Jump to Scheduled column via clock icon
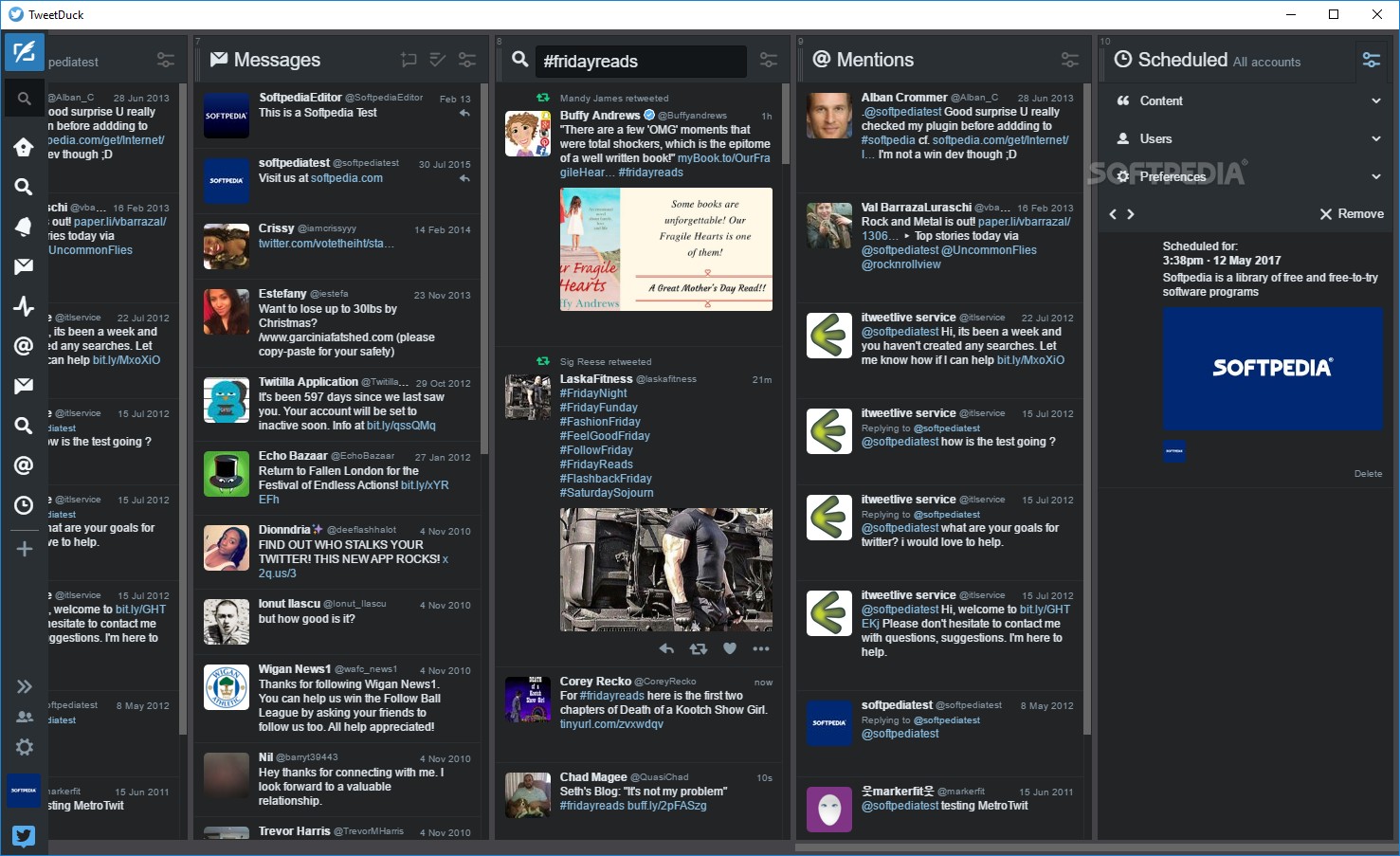This screenshot has width=1400, height=856. [24, 505]
